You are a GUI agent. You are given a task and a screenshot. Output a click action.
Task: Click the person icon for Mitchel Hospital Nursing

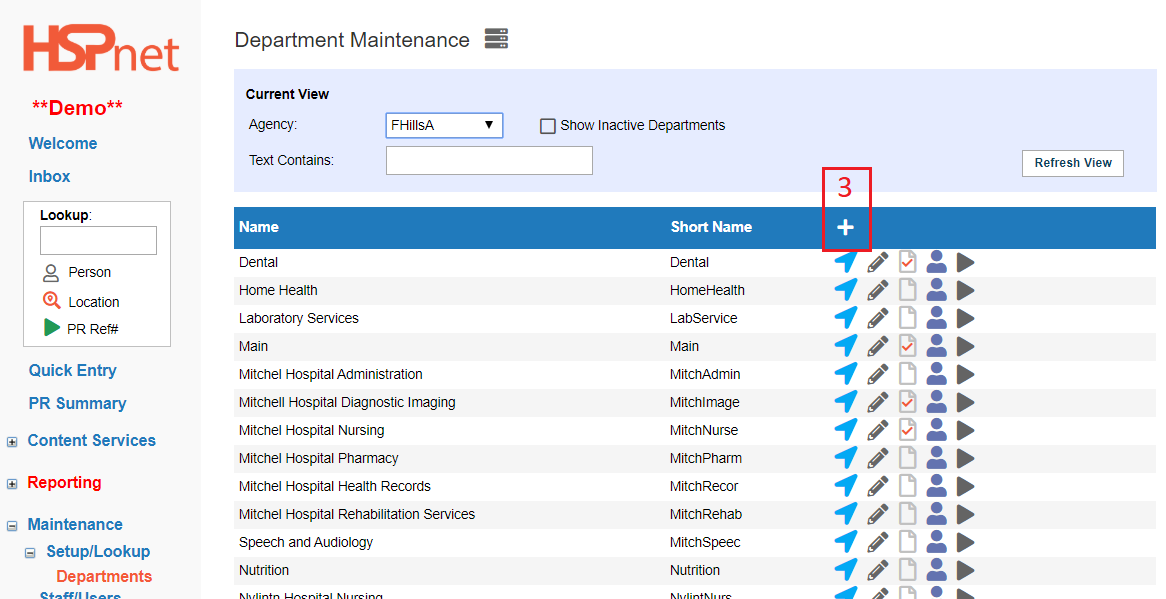click(937, 430)
